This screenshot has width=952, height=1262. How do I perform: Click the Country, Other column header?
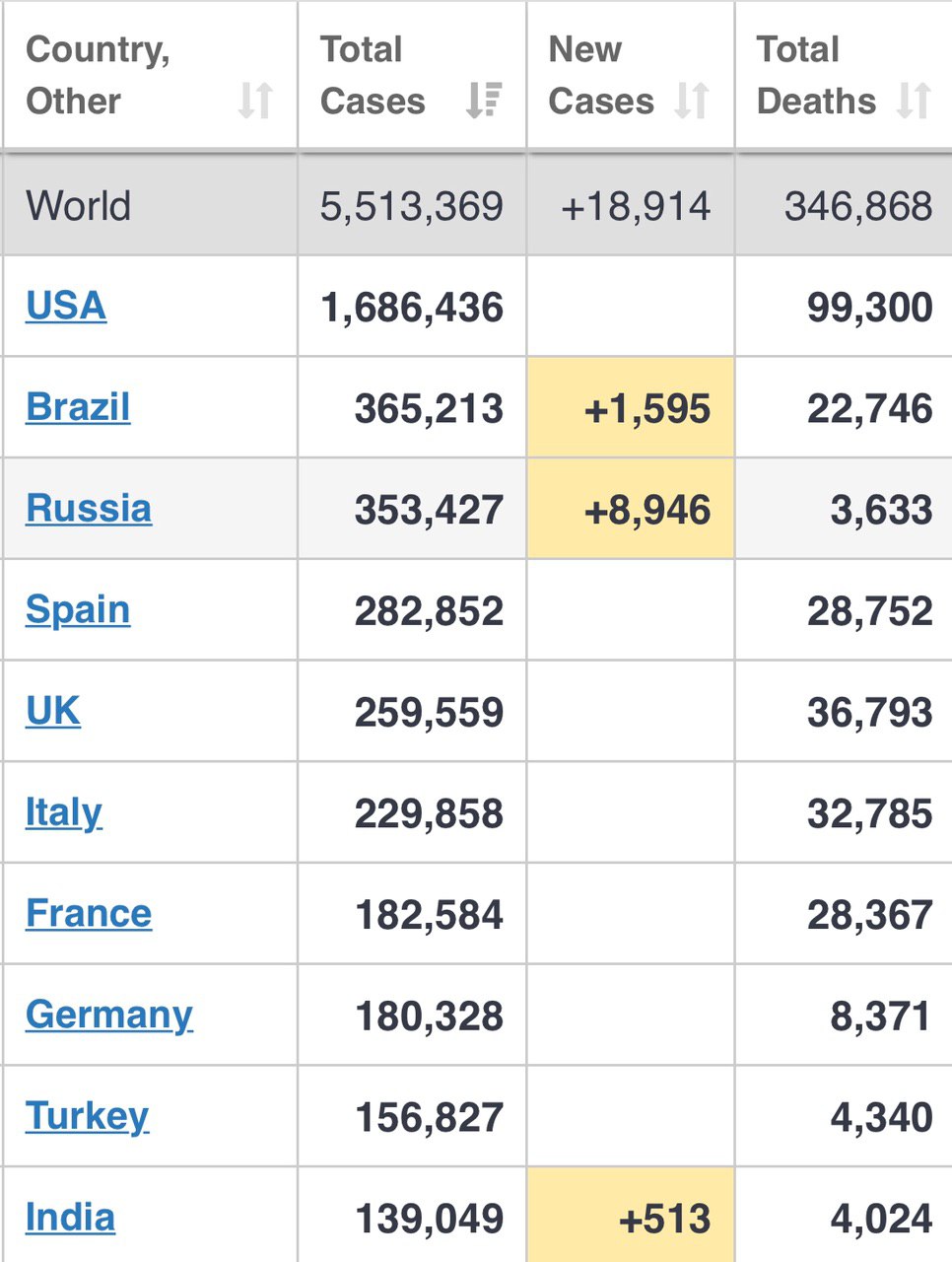coord(150,75)
